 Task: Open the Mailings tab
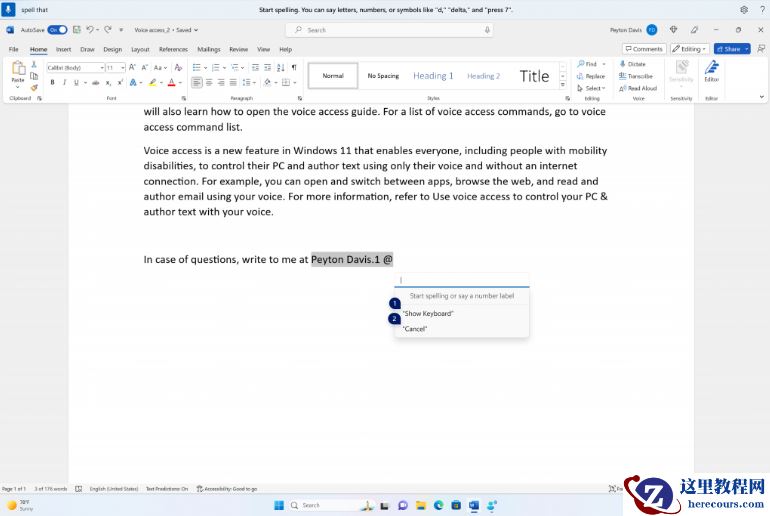(x=209, y=49)
